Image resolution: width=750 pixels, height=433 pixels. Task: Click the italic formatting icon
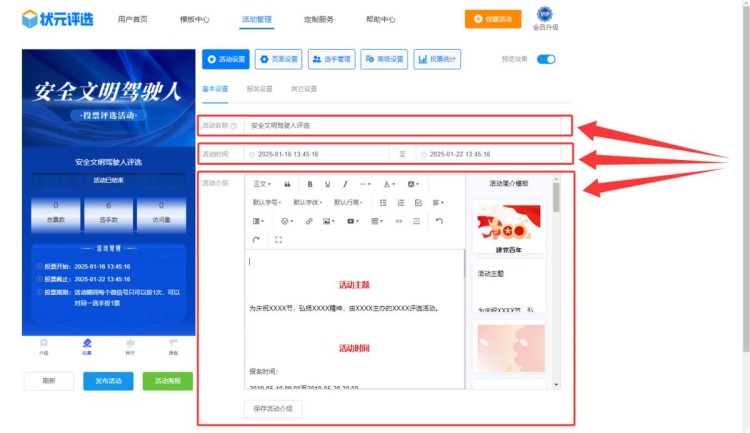pyautogui.click(x=346, y=184)
